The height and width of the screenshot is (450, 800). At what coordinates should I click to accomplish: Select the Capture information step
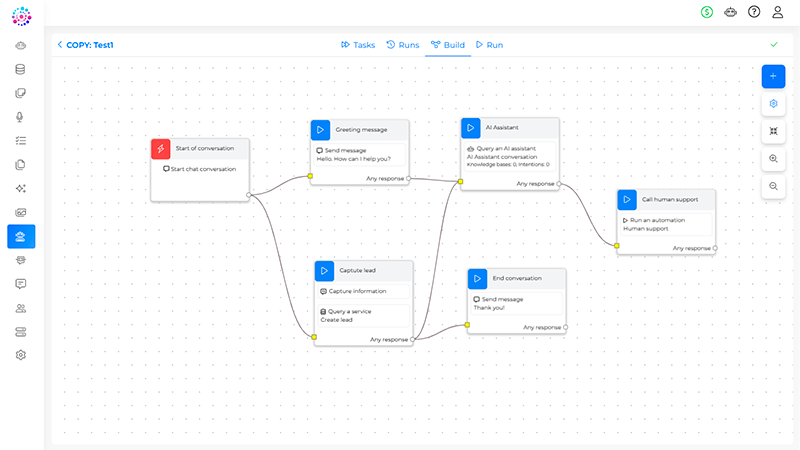click(363, 291)
